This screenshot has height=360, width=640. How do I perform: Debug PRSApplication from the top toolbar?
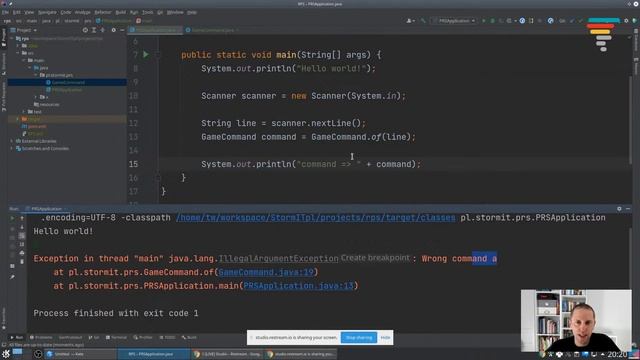[x=492, y=20]
